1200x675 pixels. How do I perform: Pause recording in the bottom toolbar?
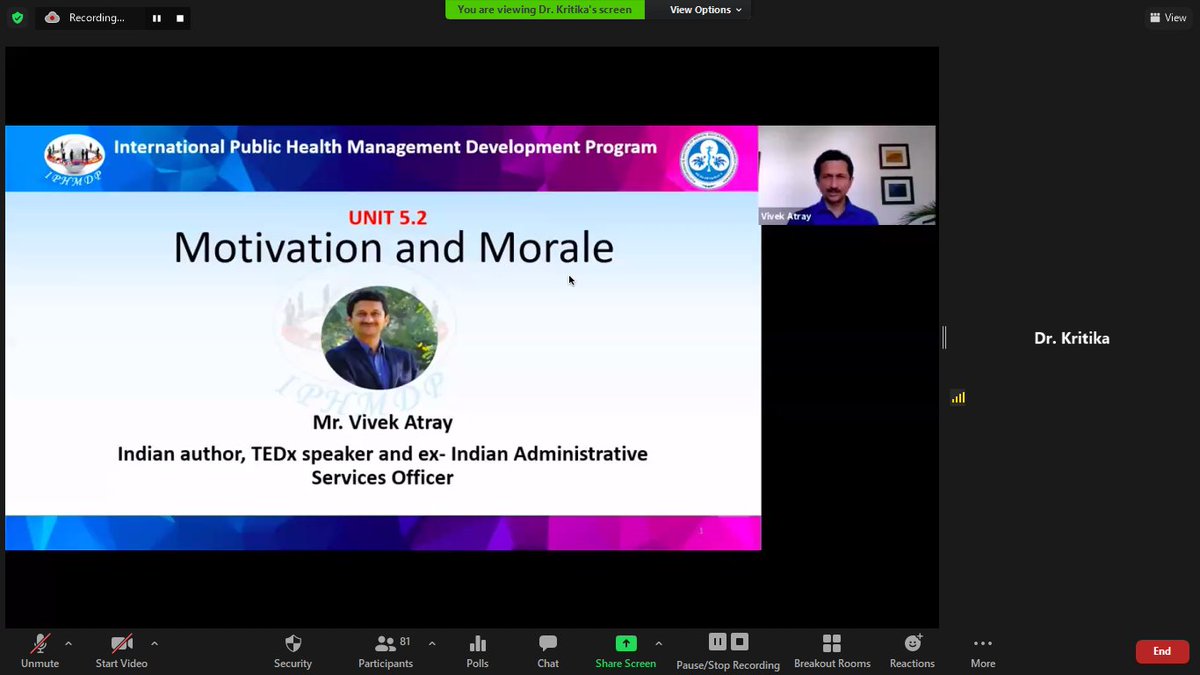pos(717,642)
